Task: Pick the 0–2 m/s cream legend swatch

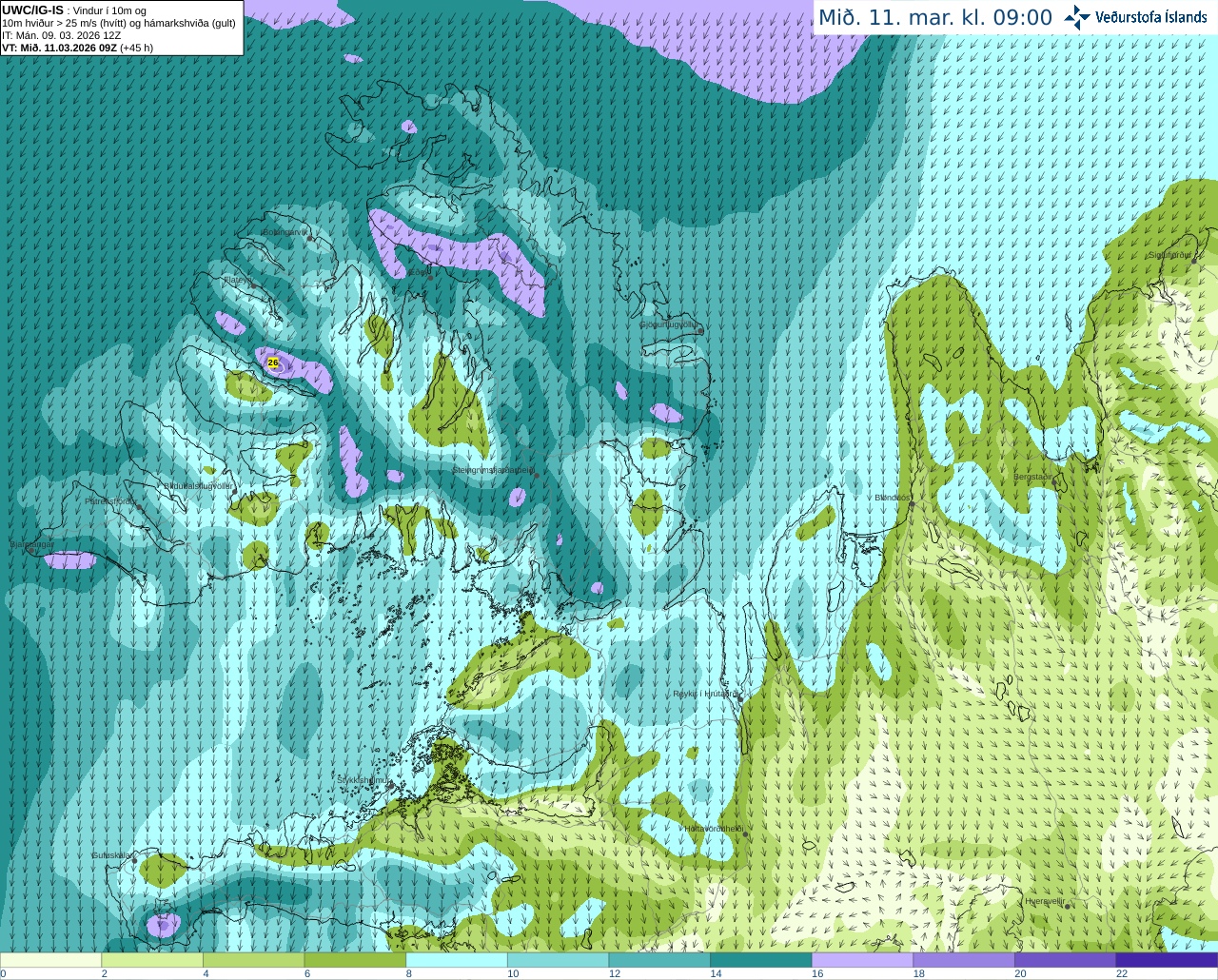Action: (x=50, y=960)
